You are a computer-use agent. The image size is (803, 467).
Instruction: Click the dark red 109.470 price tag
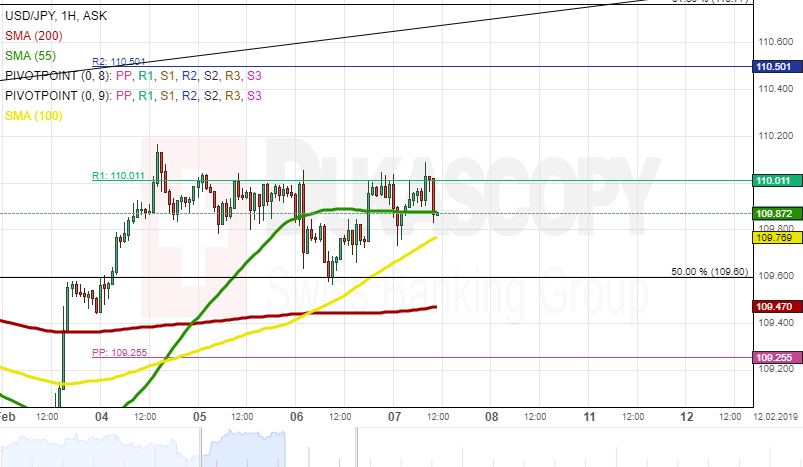pyautogui.click(x=775, y=306)
